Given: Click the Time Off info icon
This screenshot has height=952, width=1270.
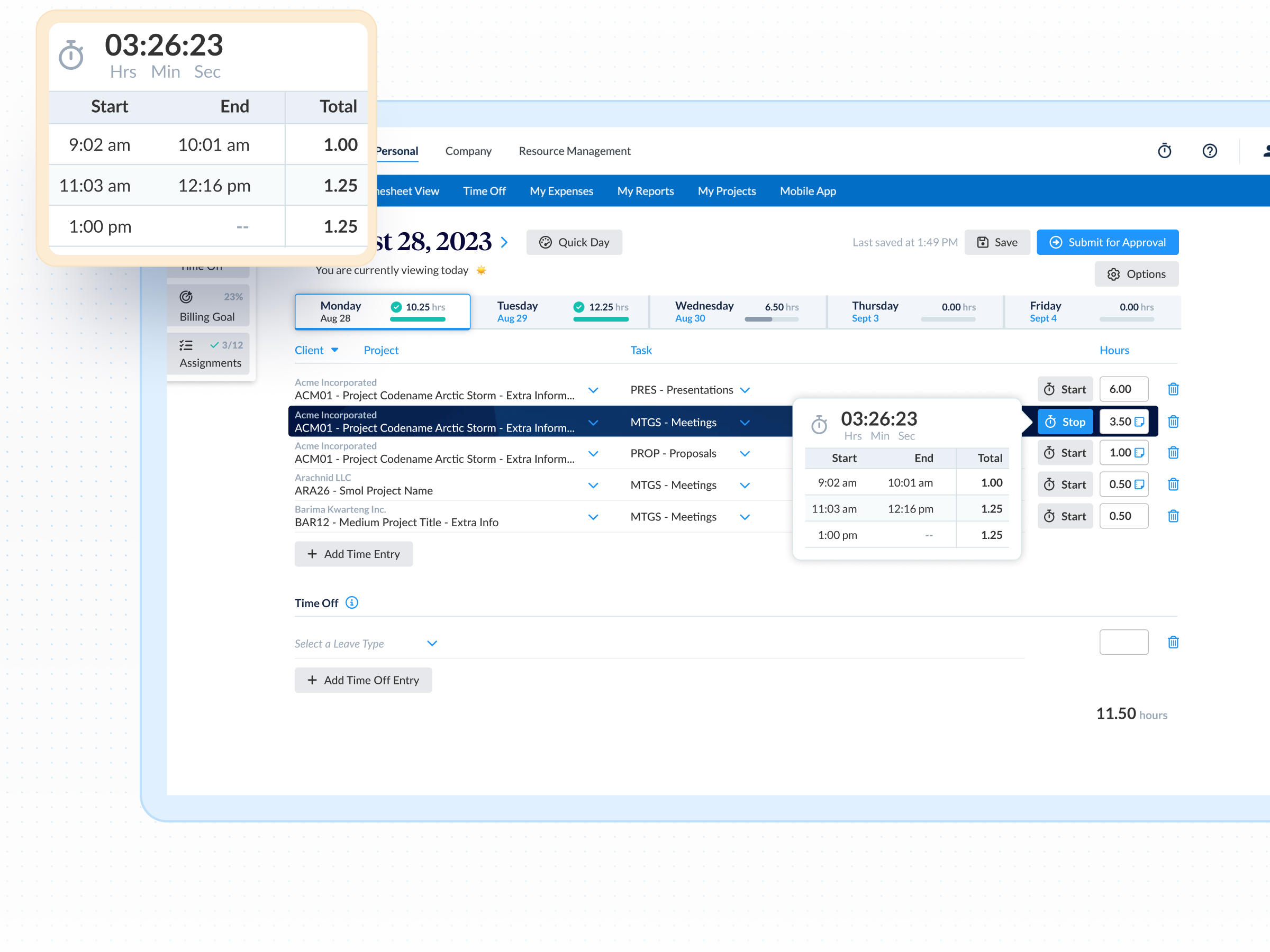Looking at the screenshot, I should click(x=351, y=602).
